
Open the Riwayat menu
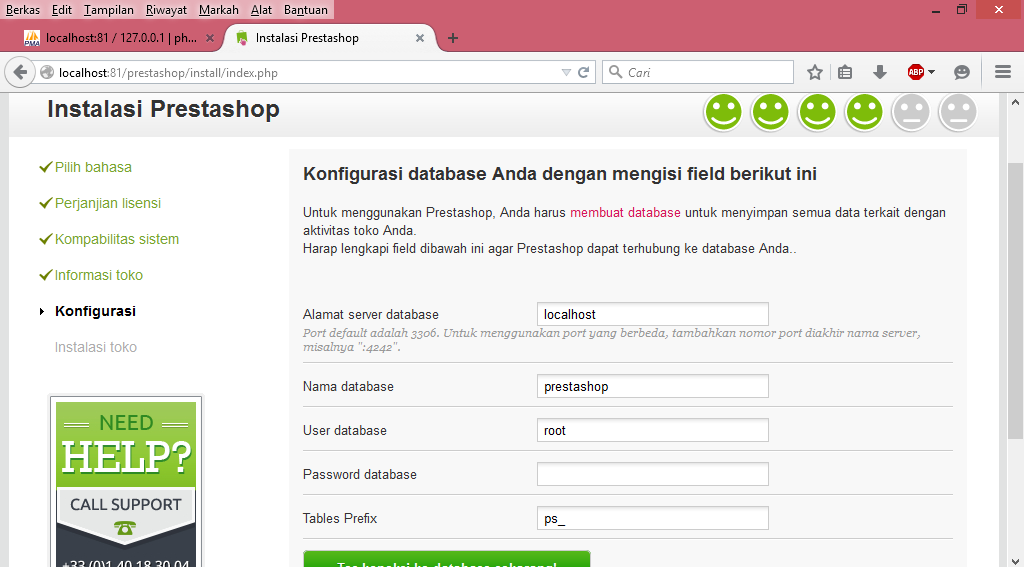coord(166,10)
